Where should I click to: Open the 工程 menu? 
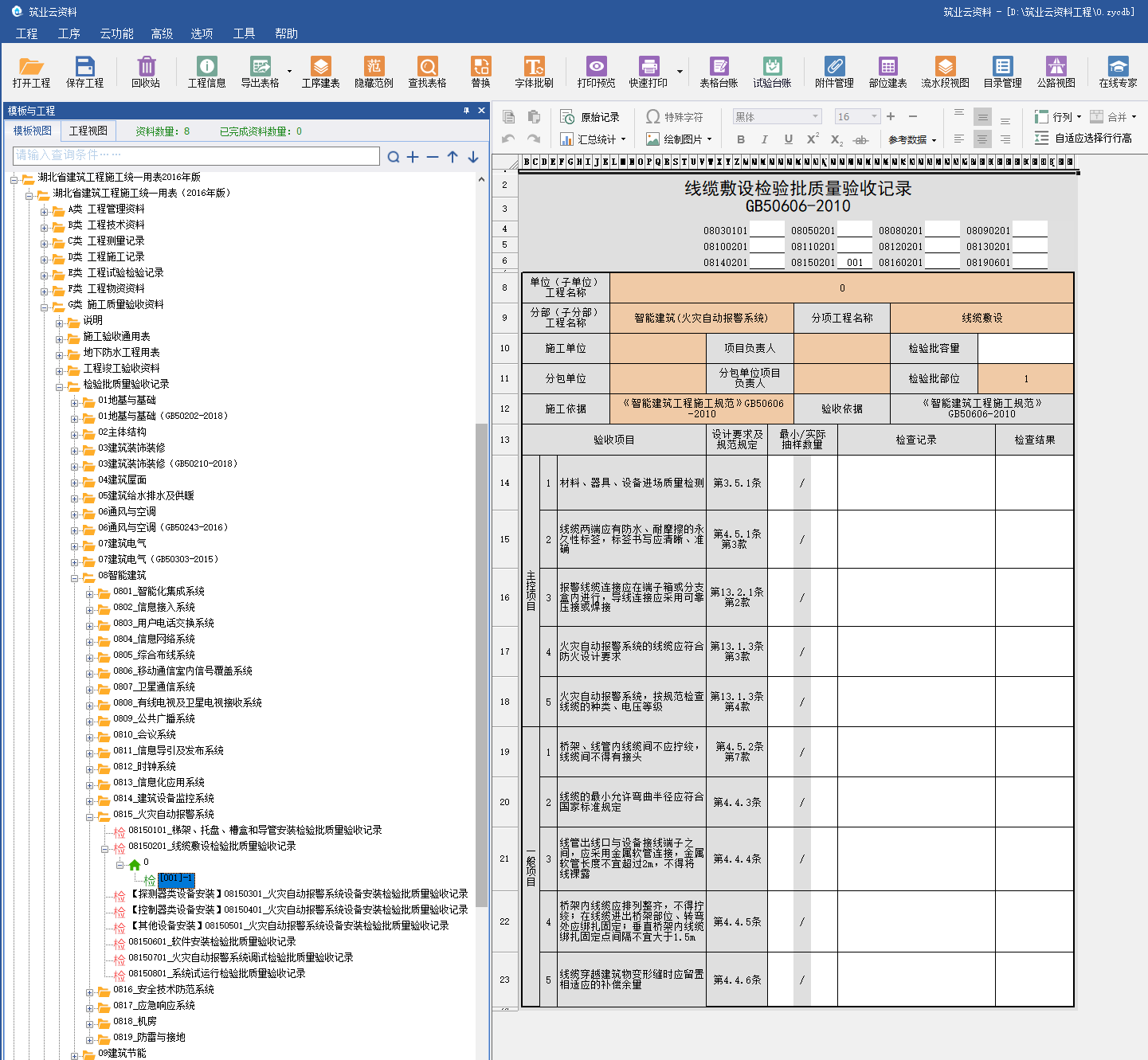pos(26,33)
